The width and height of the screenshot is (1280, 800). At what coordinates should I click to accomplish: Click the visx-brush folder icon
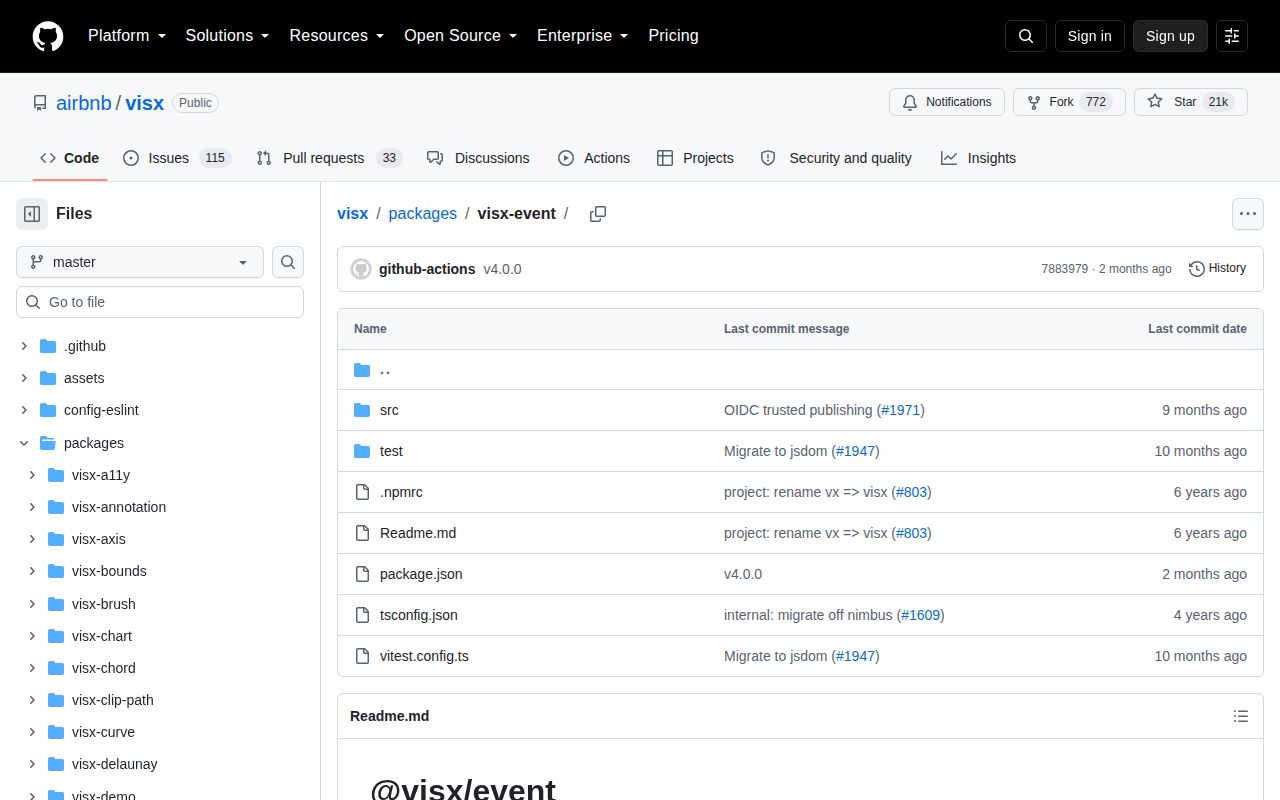[x=56, y=604]
